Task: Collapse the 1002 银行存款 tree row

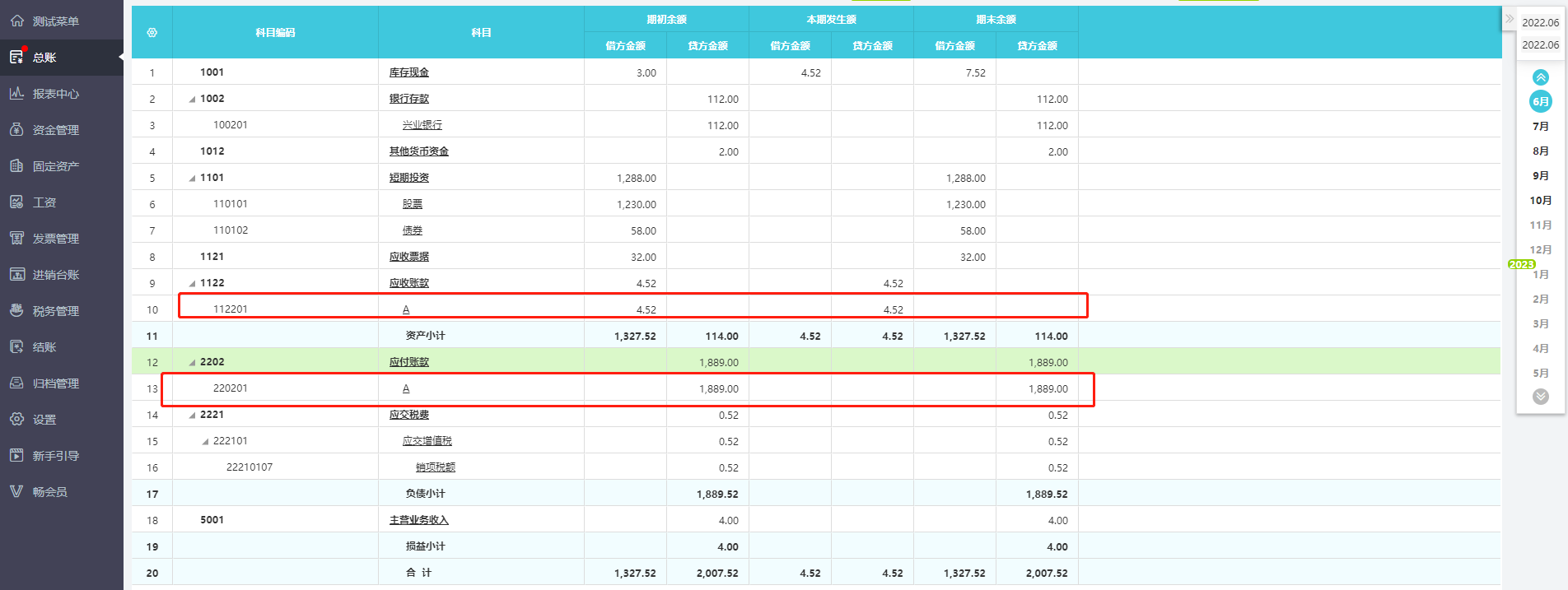Action: click(x=193, y=100)
